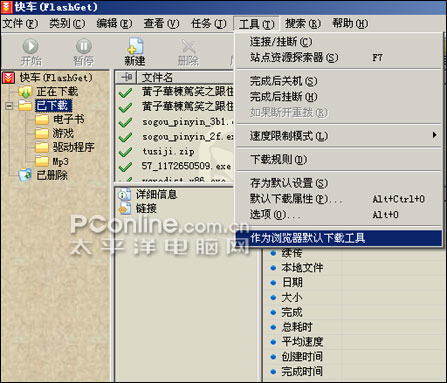Select the 57_1172650509.exe file row
The height and width of the screenshot is (383, 447).
pyautogui.click(x=175, y=166)
